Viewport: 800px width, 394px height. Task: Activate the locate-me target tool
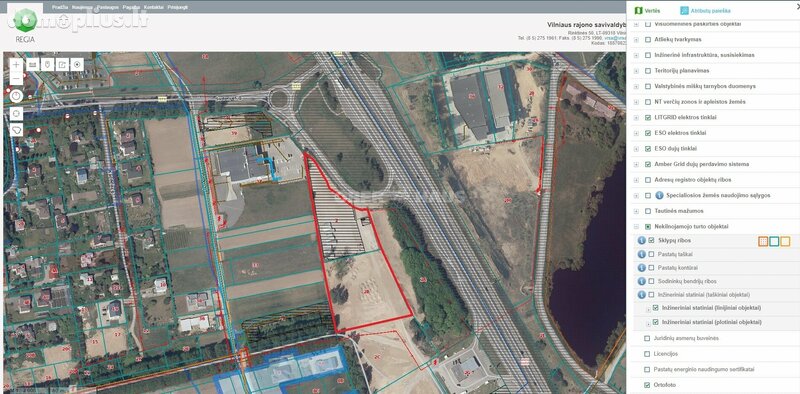pyautogui.click(x=77, y=64)
